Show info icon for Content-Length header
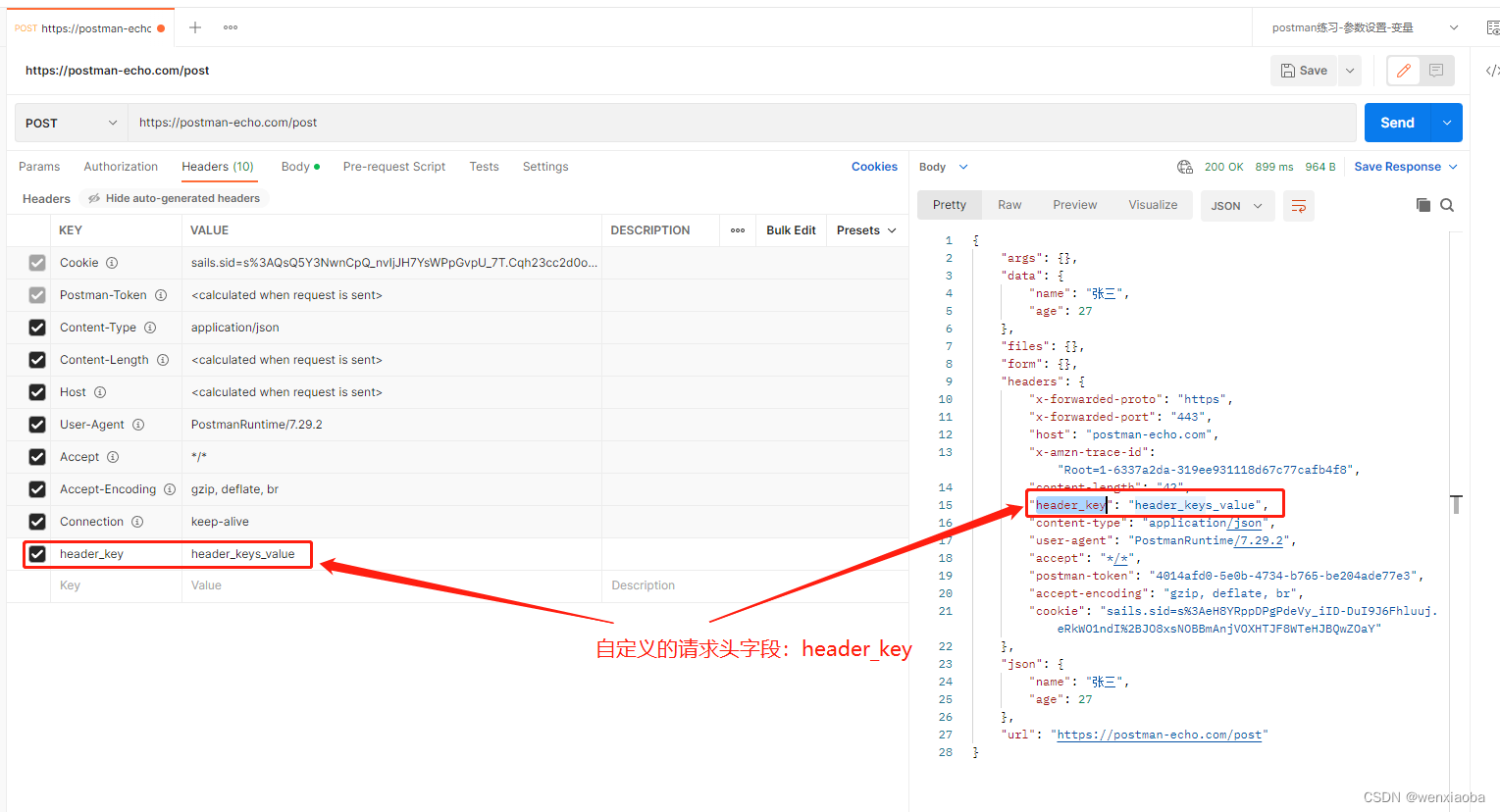The image size is (1500, 812). pos(163,360)
